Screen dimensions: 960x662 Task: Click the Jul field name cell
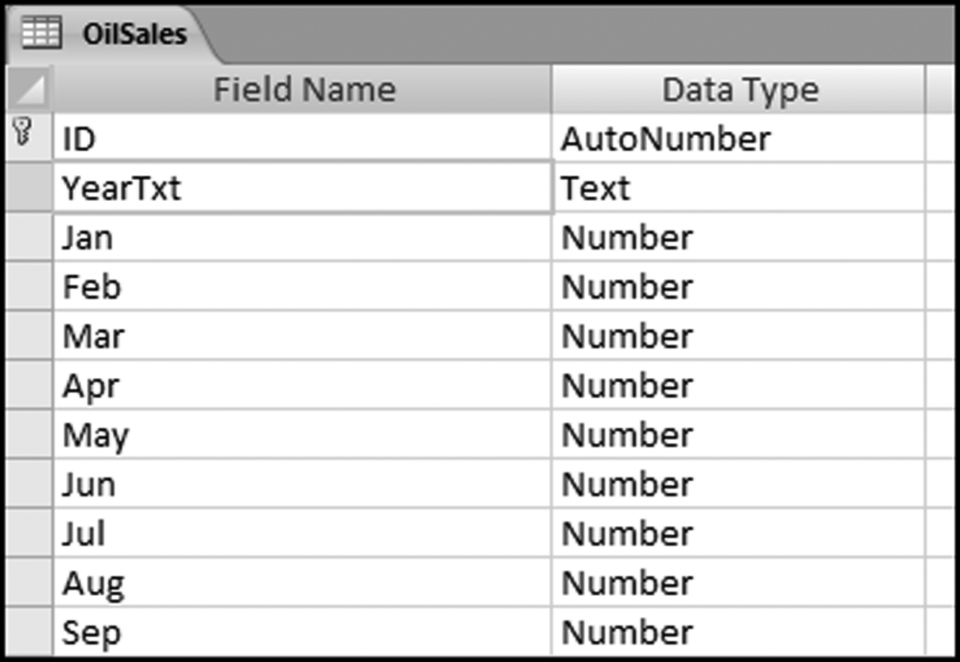[300, 534]
